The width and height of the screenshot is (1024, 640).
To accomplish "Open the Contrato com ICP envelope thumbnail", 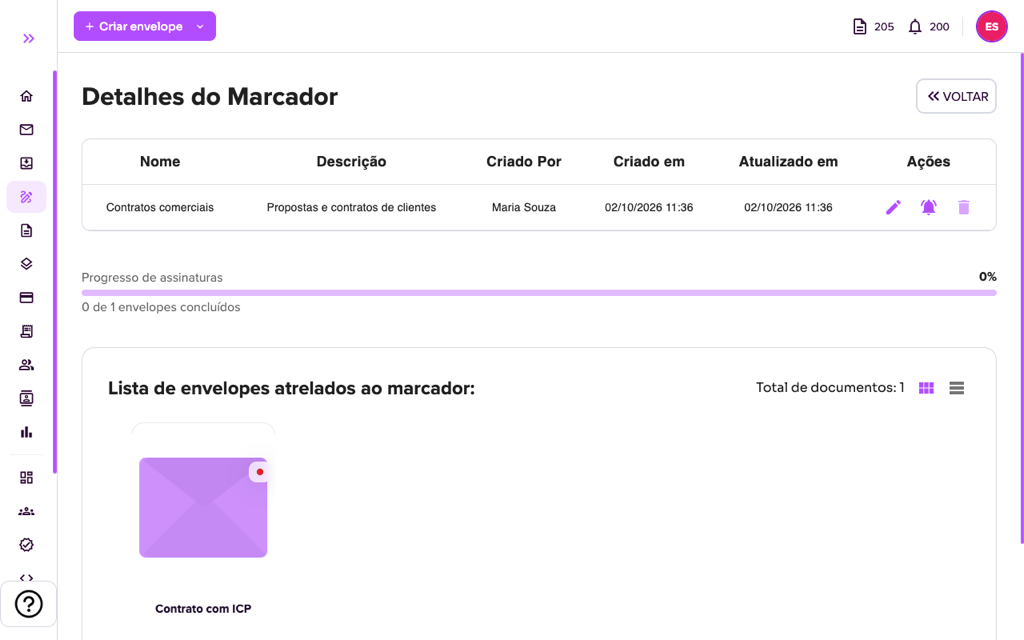I will click(203, 507).
